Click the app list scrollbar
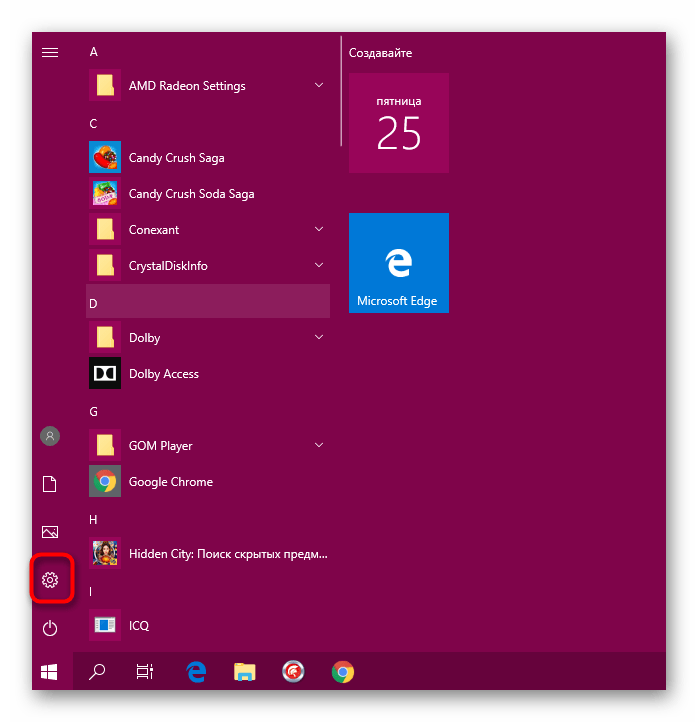The image size is (698, 722). [341, 91]
